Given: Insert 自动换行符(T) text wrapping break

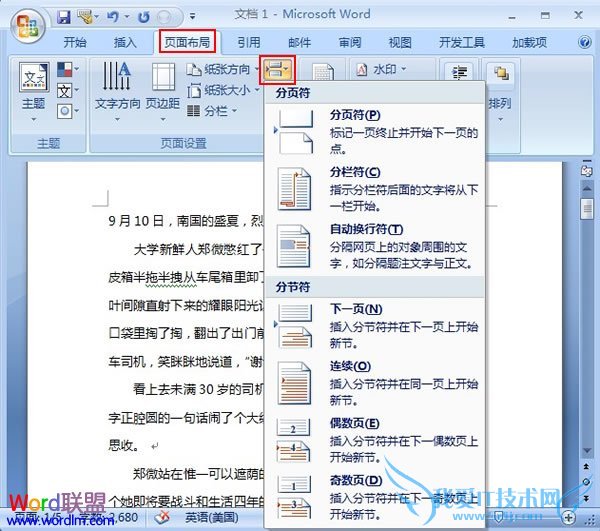Looking at the screenshot, I should (x=375, y=246).
